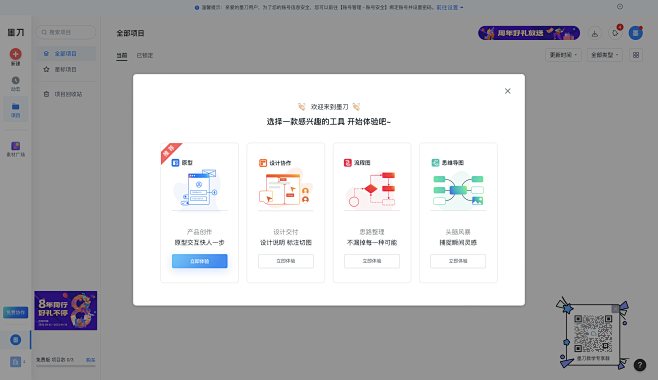Click the 墨刀 logo at top left
658x380 pixels.
tap(16, 32)
